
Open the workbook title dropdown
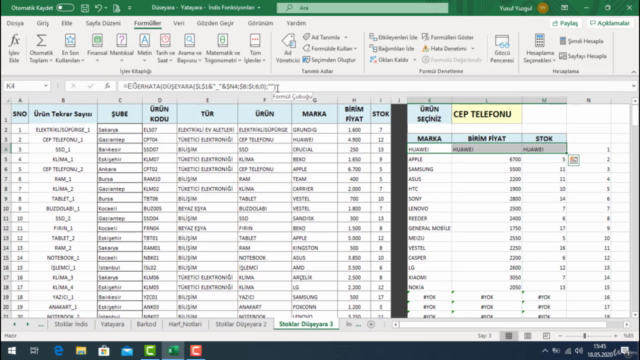point(259,8)
